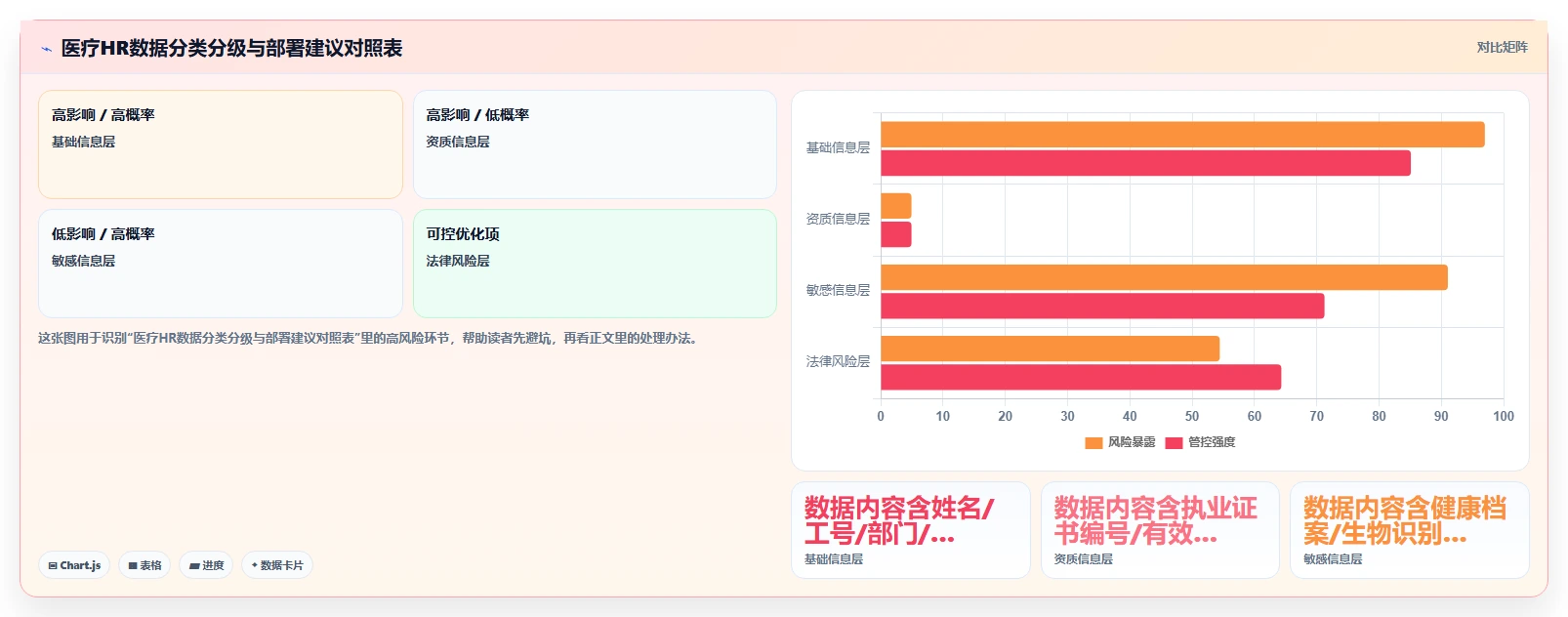Select the 可控优化项 quadrant card
The image size is (1568, 617).
(595, 264)
